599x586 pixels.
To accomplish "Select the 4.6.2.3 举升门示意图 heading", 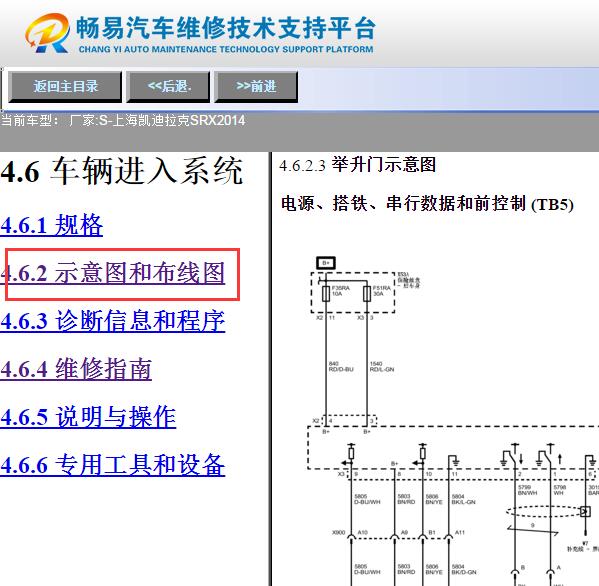I will pyautogui.click(x=358, y=165).
